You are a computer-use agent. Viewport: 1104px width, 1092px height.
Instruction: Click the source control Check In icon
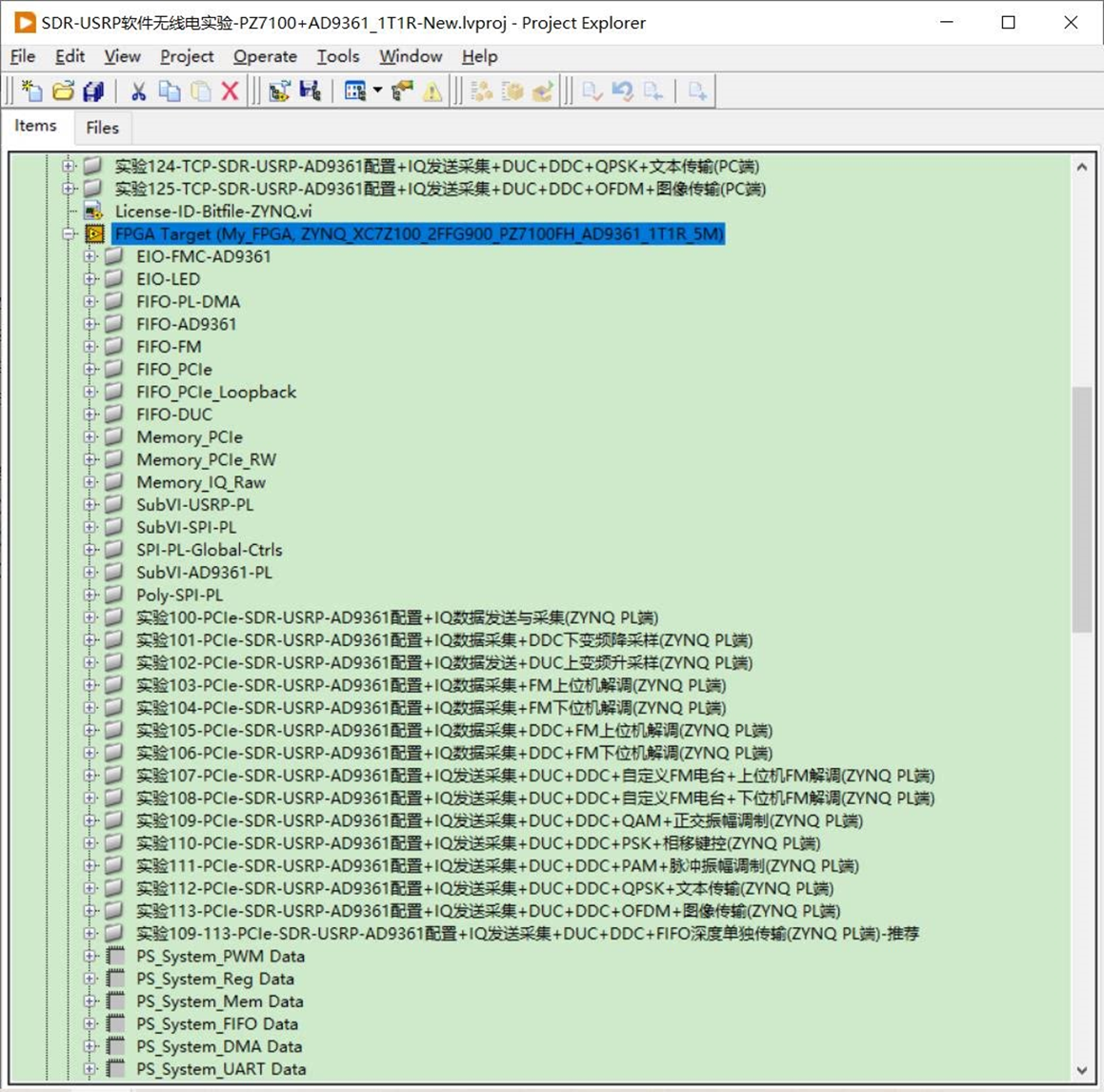click(592, 91)
